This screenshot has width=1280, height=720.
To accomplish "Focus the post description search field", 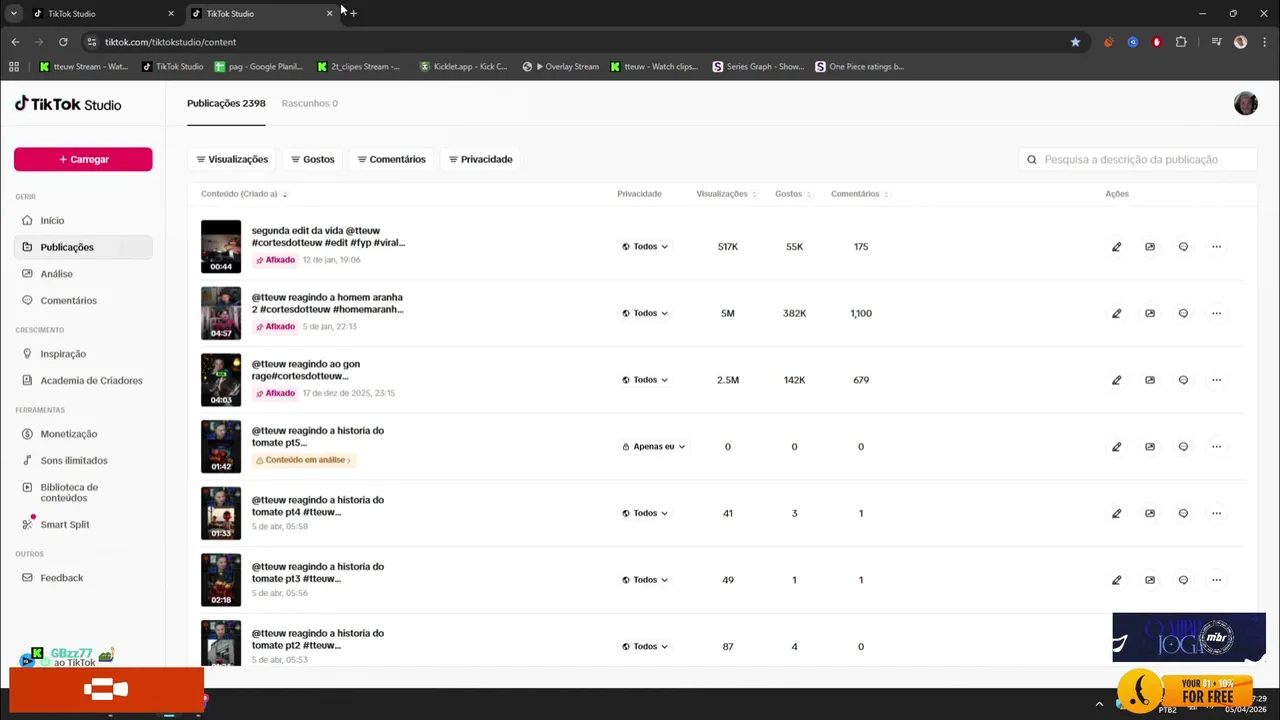I will pyautogui.click(x=1140, y=159).
